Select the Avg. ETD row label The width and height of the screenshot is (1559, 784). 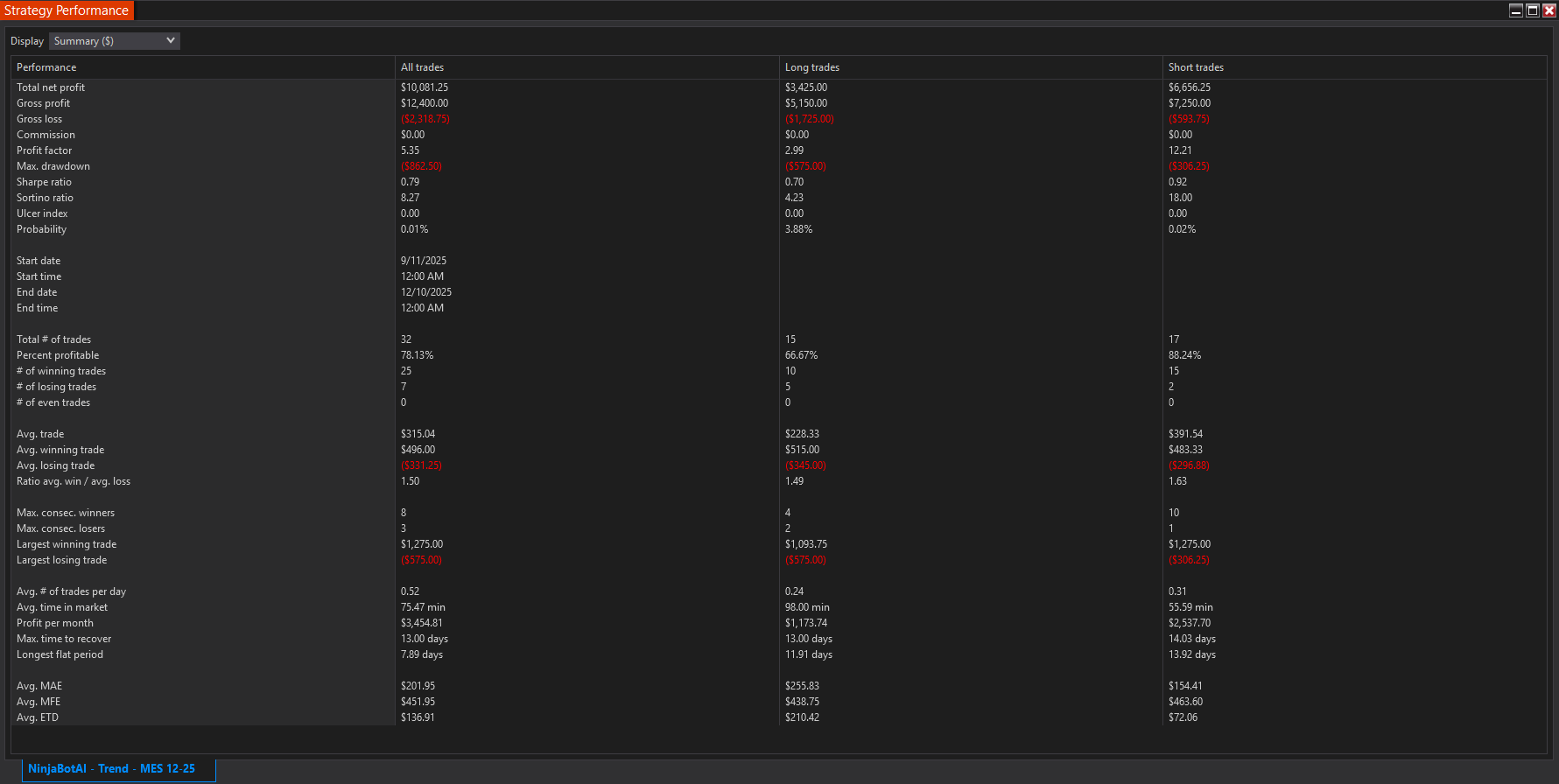[x=38, y=717]
